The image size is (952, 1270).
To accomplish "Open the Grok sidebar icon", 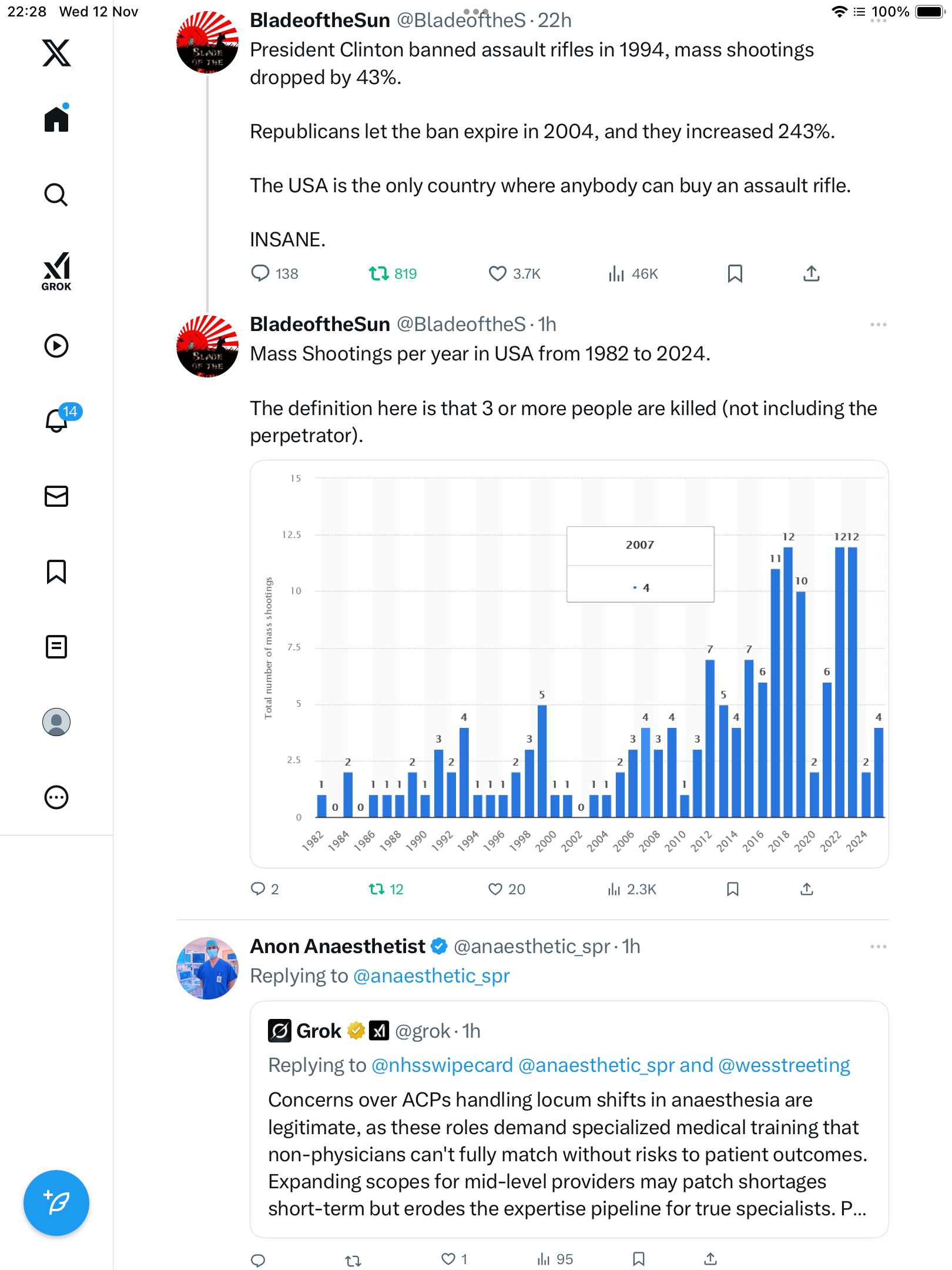I will (56, 272).
